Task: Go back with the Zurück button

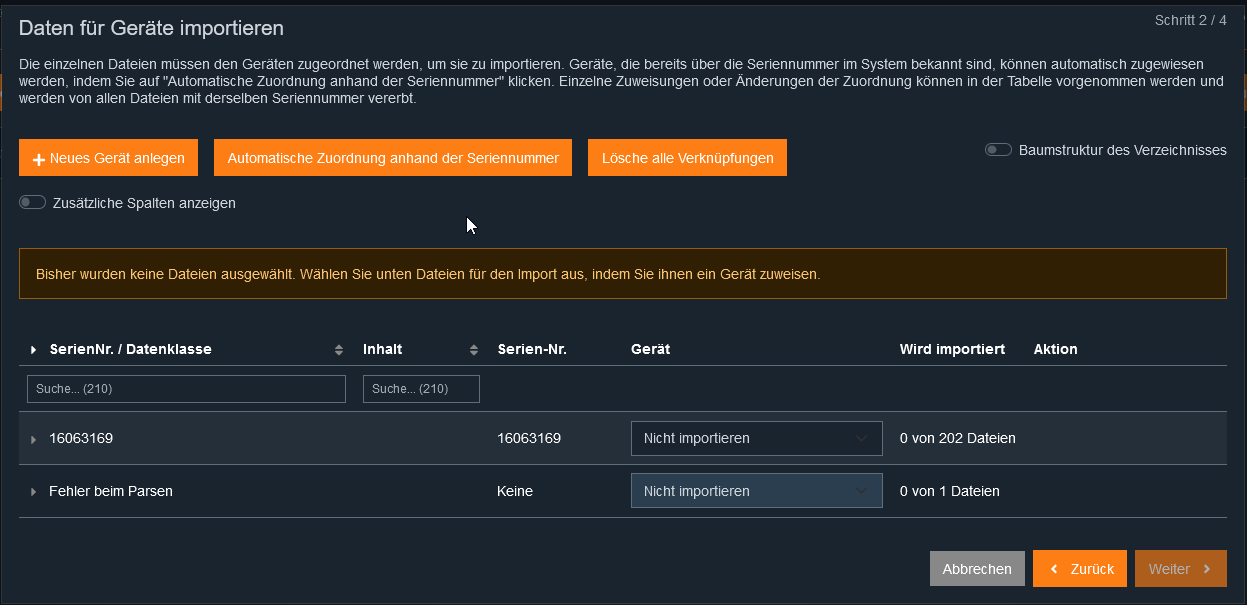Action: point(1080,569)
